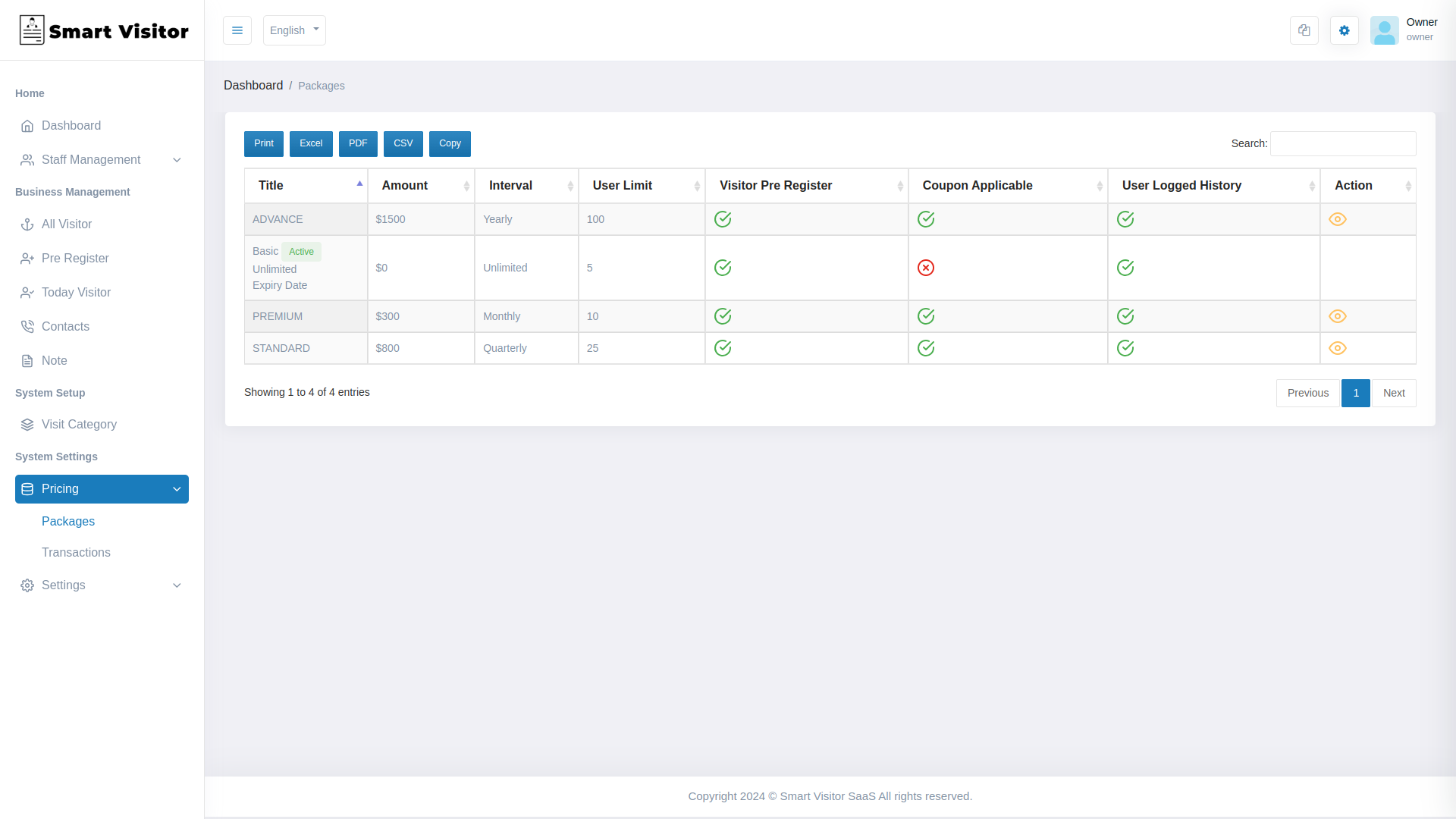Select the All Visitor sidebar icon
Image resolution: width=1456 pixels, height=819 pixels.
[27, 224]
